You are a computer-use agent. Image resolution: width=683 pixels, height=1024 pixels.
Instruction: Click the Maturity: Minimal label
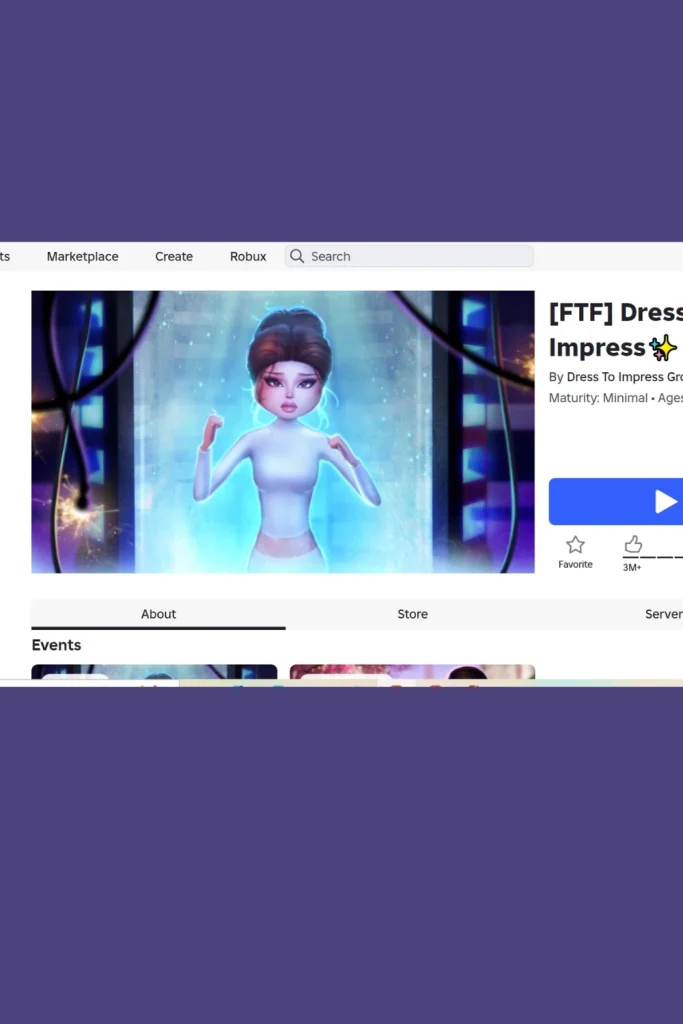pyautogui.click(x=598, y=398)
